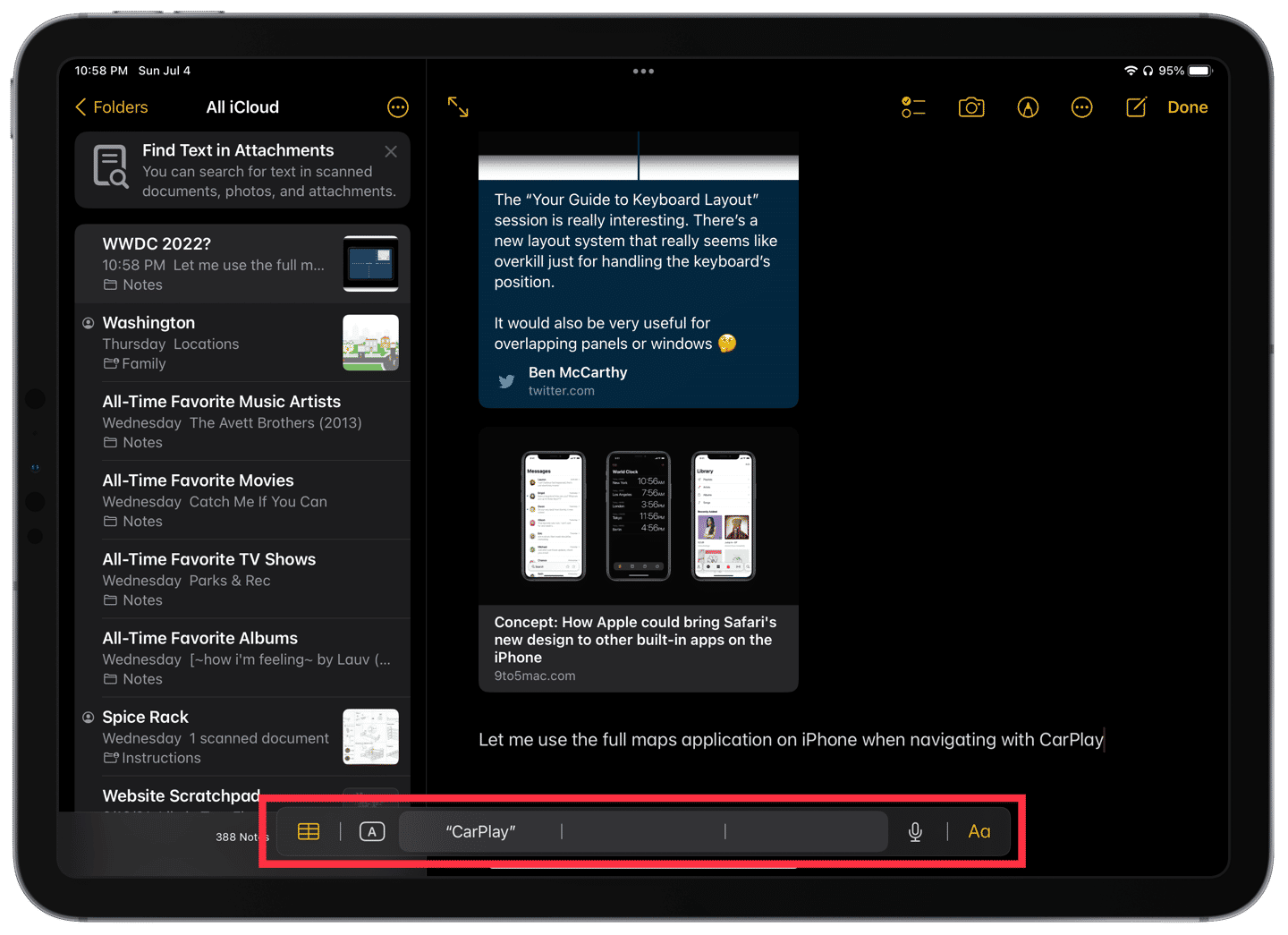Create a new note with compose icon

[1136, 107]
